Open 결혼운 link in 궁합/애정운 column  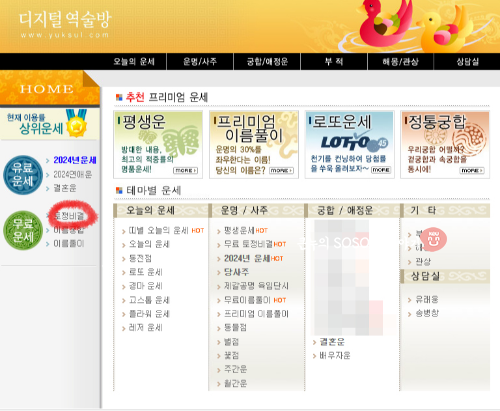(332, 342)
